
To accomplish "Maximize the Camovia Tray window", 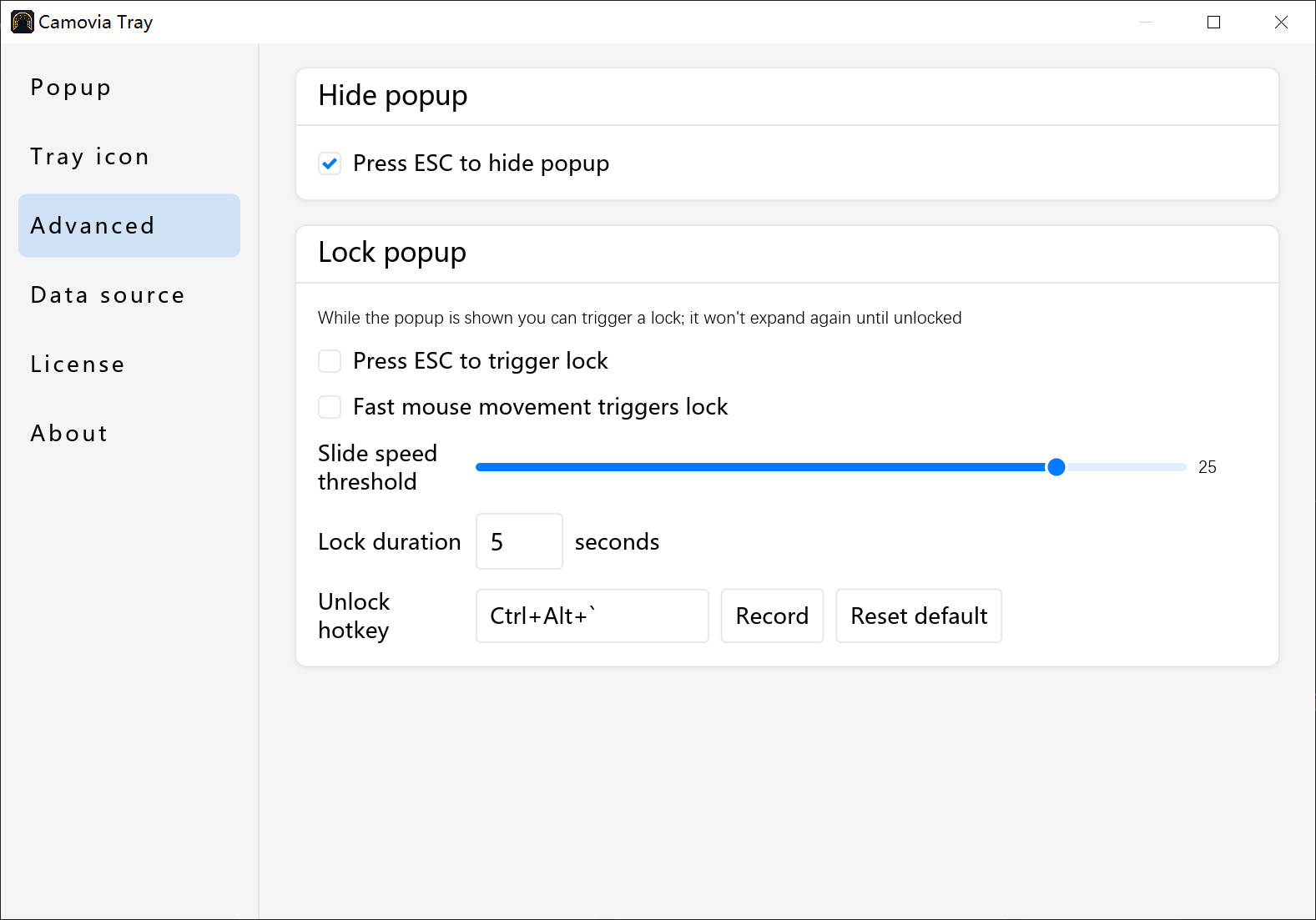I will (1214, 23).
